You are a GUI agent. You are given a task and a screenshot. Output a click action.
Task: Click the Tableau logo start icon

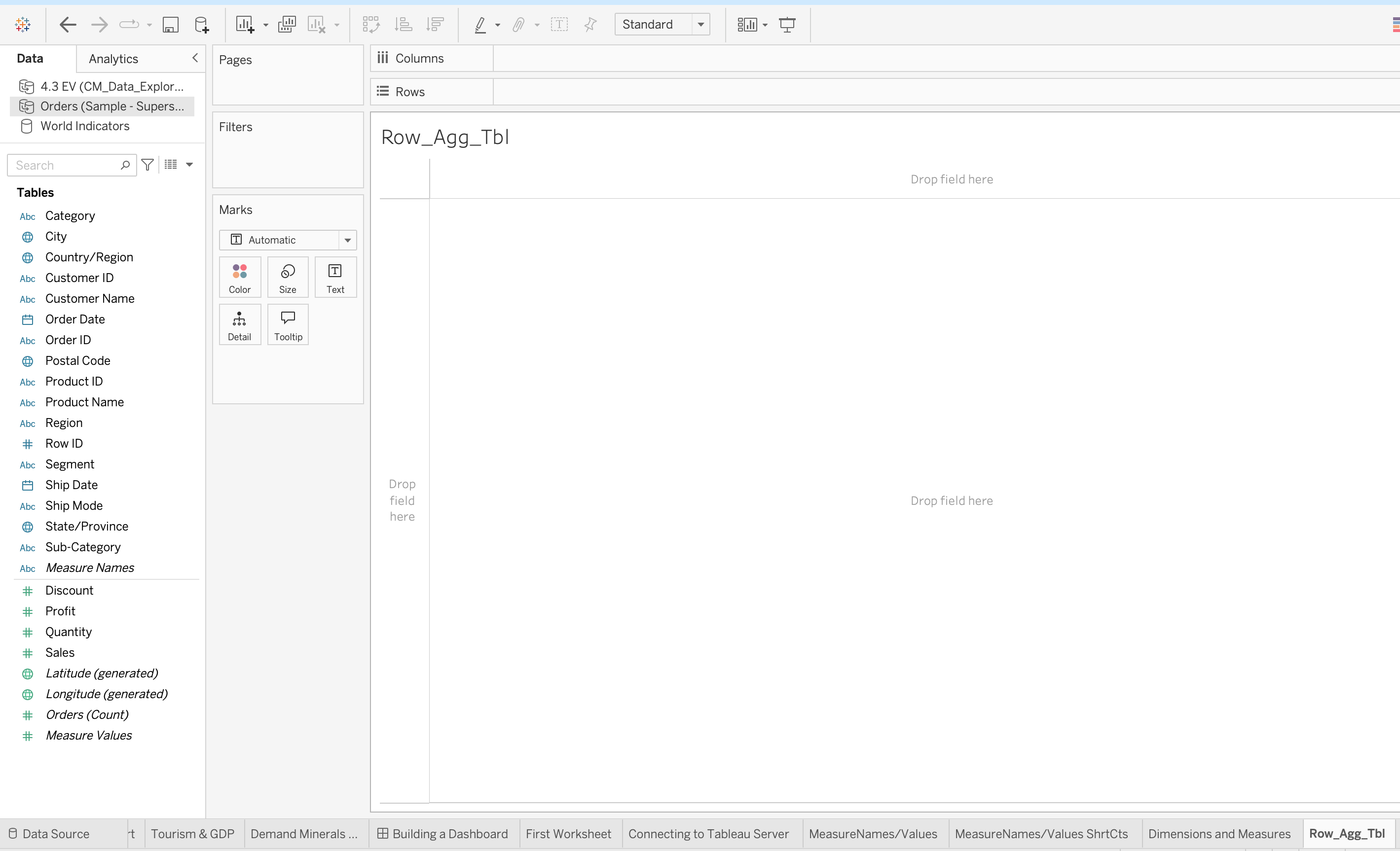click(23, 25)
